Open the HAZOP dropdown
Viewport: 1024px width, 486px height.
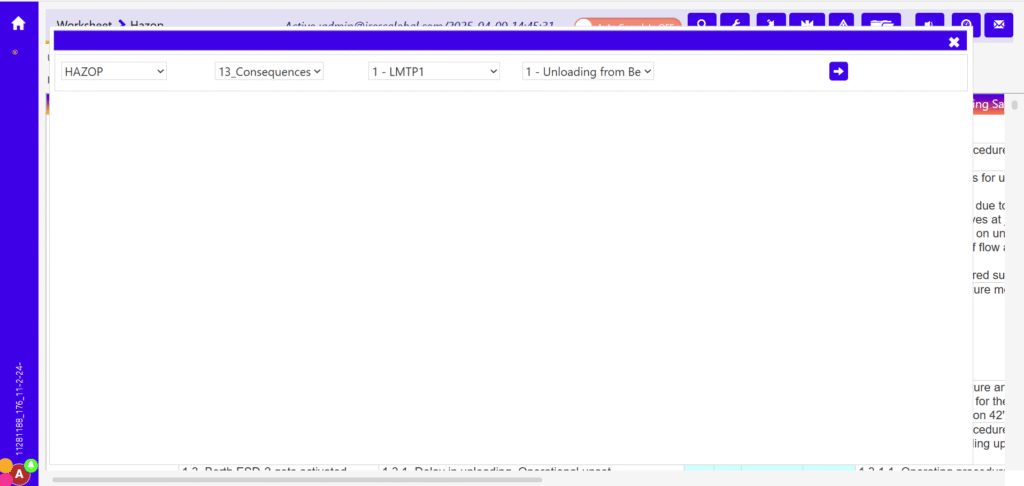tap(113, 71)
